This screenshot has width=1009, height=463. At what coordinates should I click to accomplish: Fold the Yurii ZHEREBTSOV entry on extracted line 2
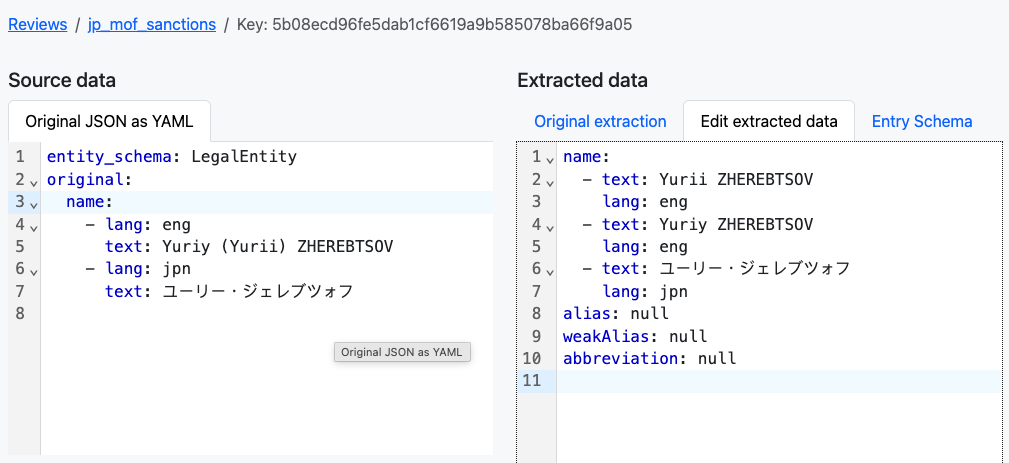(x=550, y=183)
